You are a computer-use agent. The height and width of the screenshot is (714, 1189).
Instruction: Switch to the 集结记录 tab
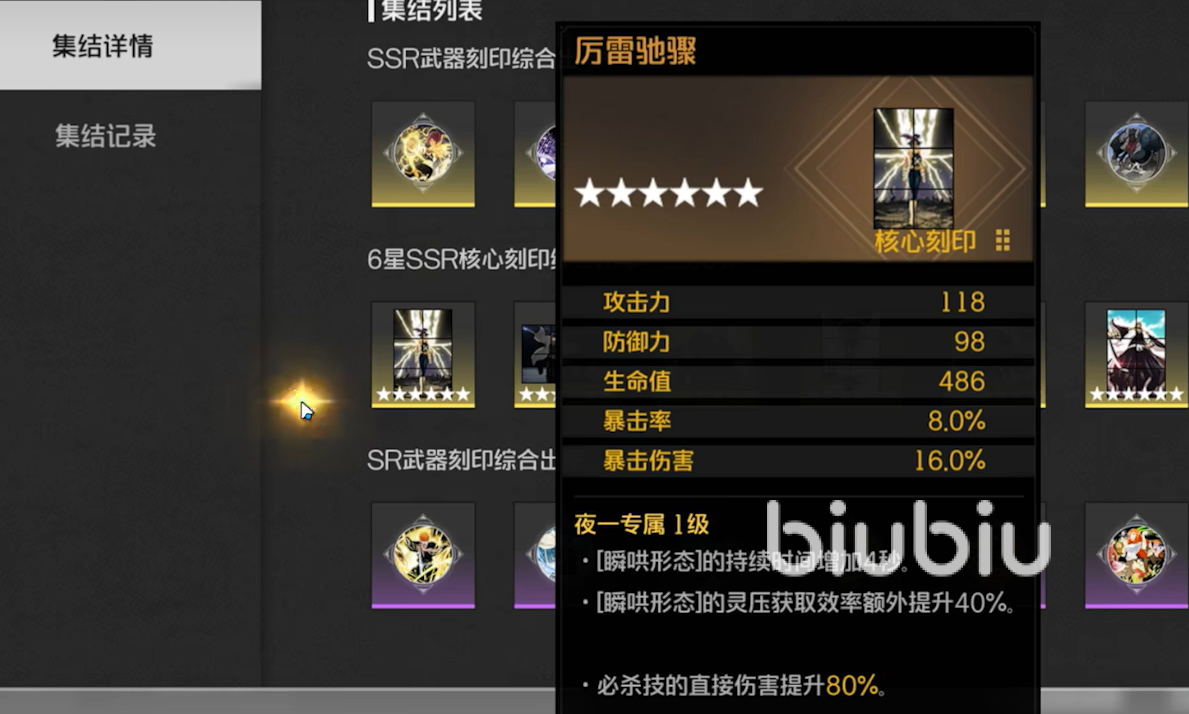(x=105, y=136)
